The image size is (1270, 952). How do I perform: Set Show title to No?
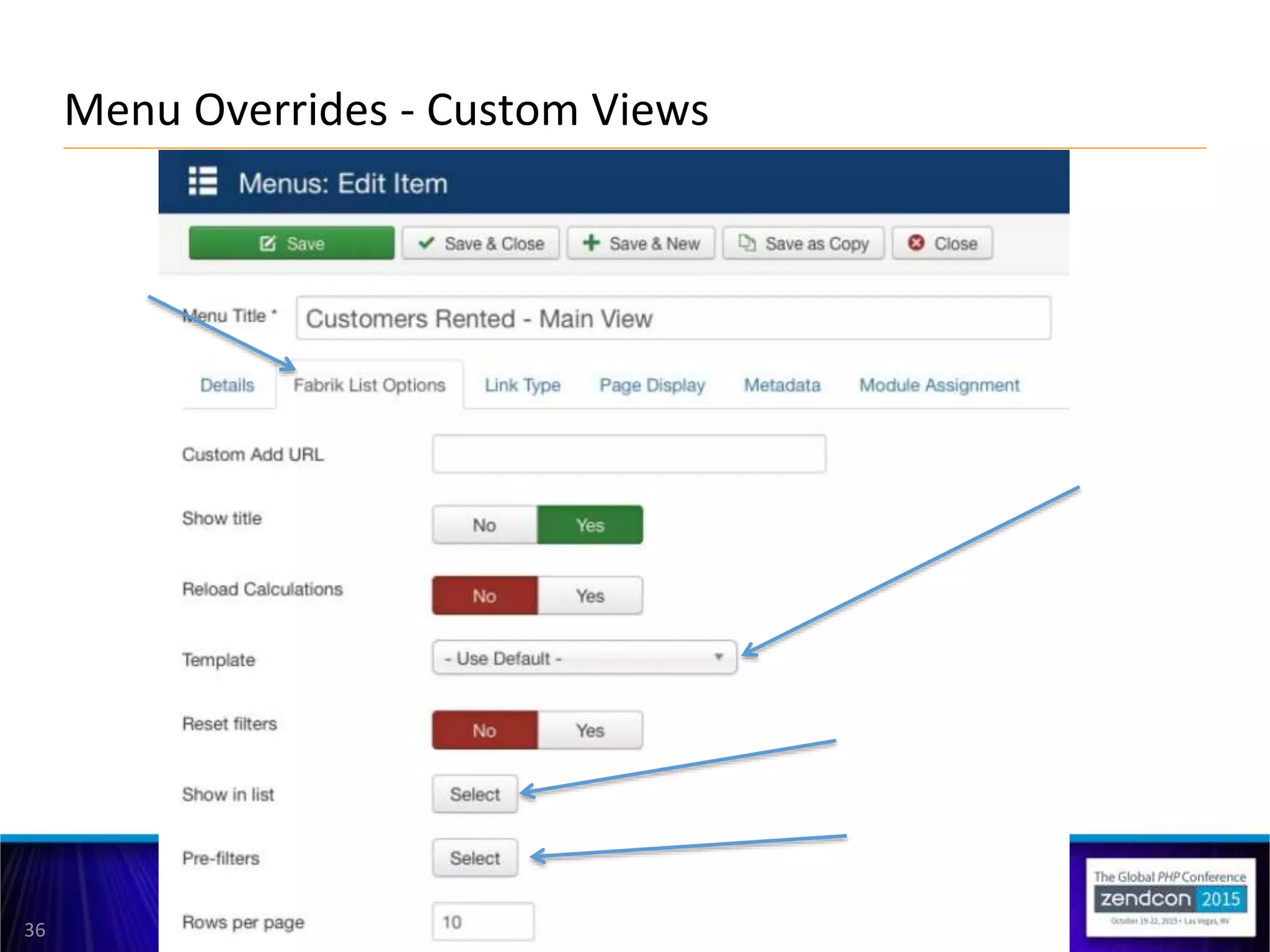point(484,525)
